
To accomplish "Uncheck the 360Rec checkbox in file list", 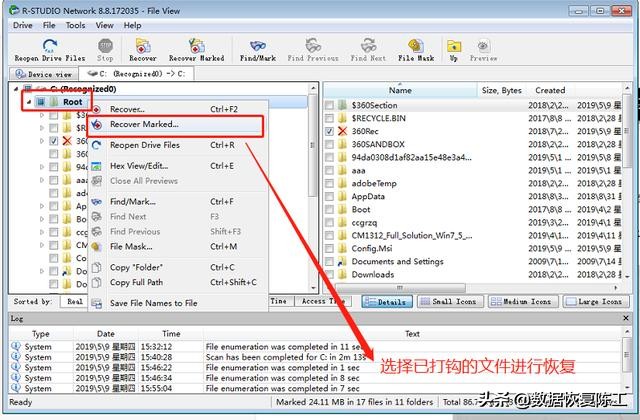I will click(329, 131).
